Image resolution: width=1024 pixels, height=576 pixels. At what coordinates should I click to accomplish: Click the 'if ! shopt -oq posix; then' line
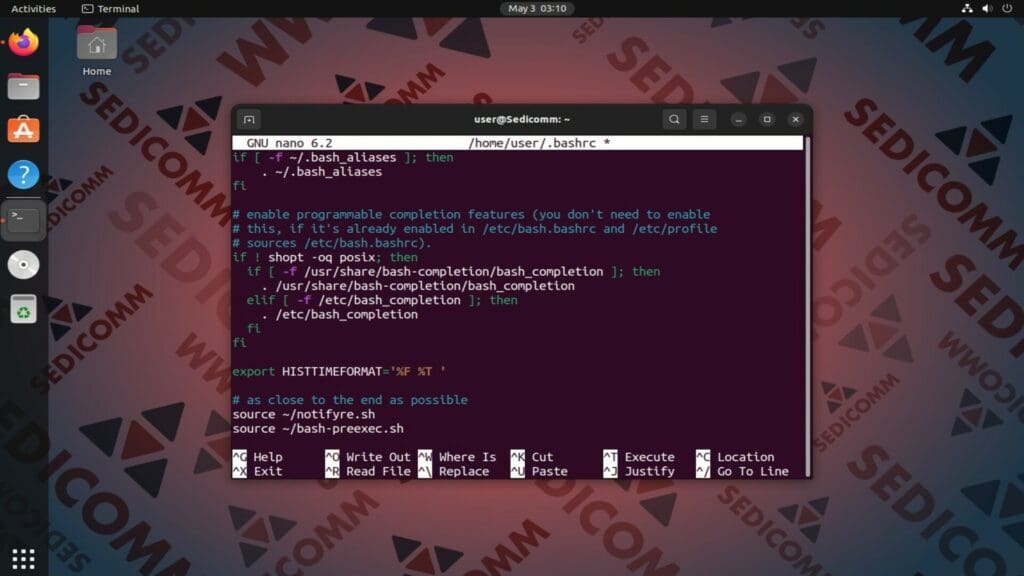[325, 257]
